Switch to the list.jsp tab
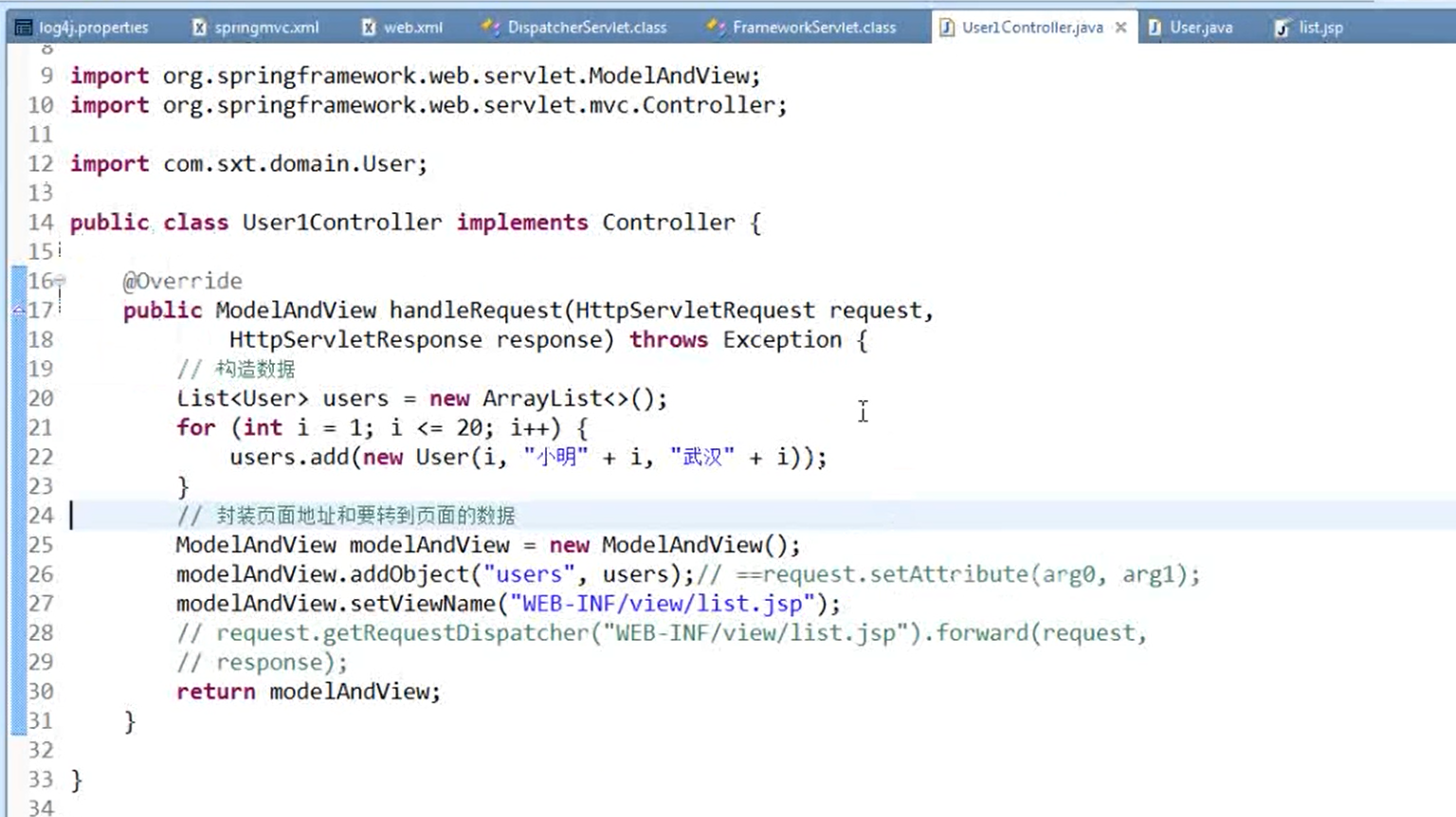 tap(1319, 27)
